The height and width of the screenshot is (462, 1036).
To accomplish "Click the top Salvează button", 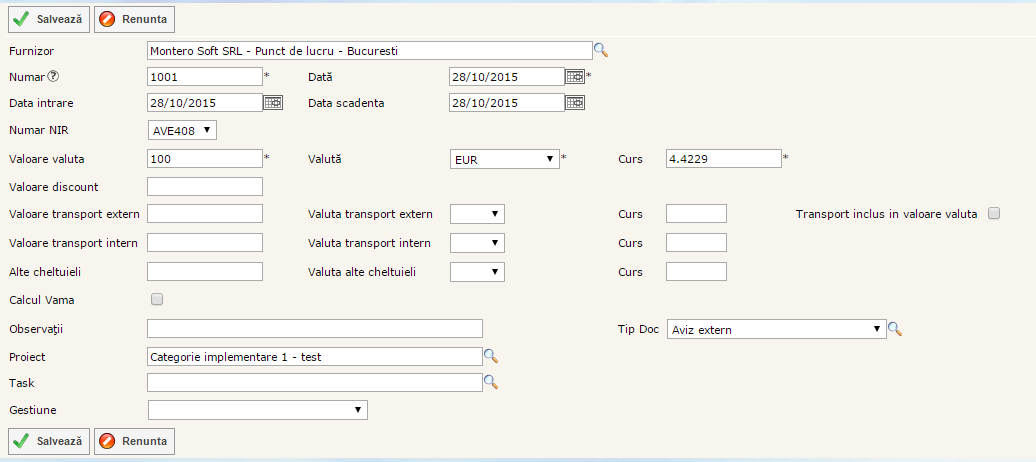I will [49, 19].
